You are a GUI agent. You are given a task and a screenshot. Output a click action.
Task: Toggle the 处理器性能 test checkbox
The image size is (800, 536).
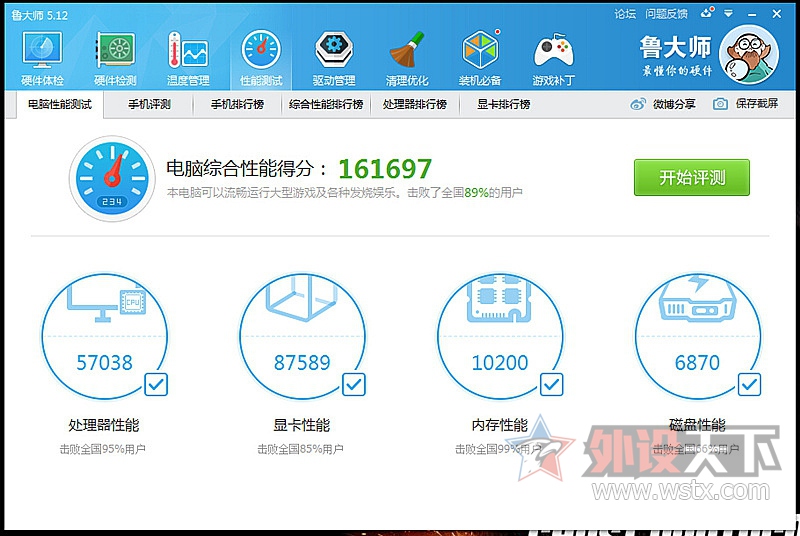(156, 385)
